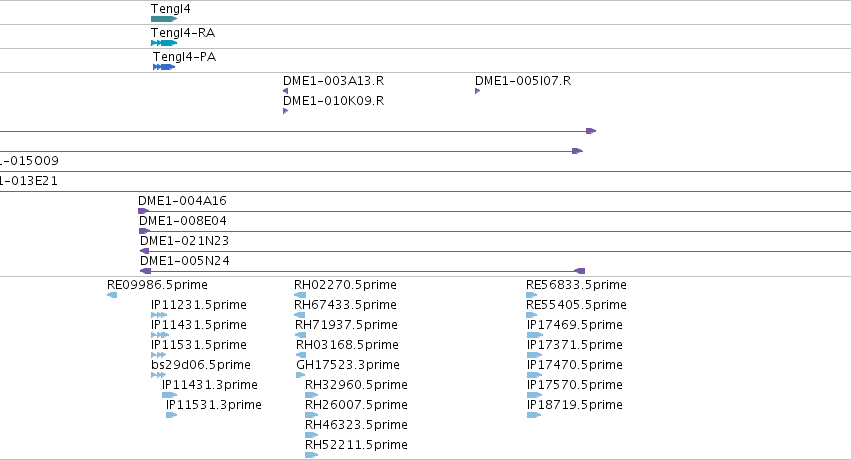Screen dimensions: 851x460
Task: Click the Tengl4-RA transcript glyph
Action: [164, 43]
